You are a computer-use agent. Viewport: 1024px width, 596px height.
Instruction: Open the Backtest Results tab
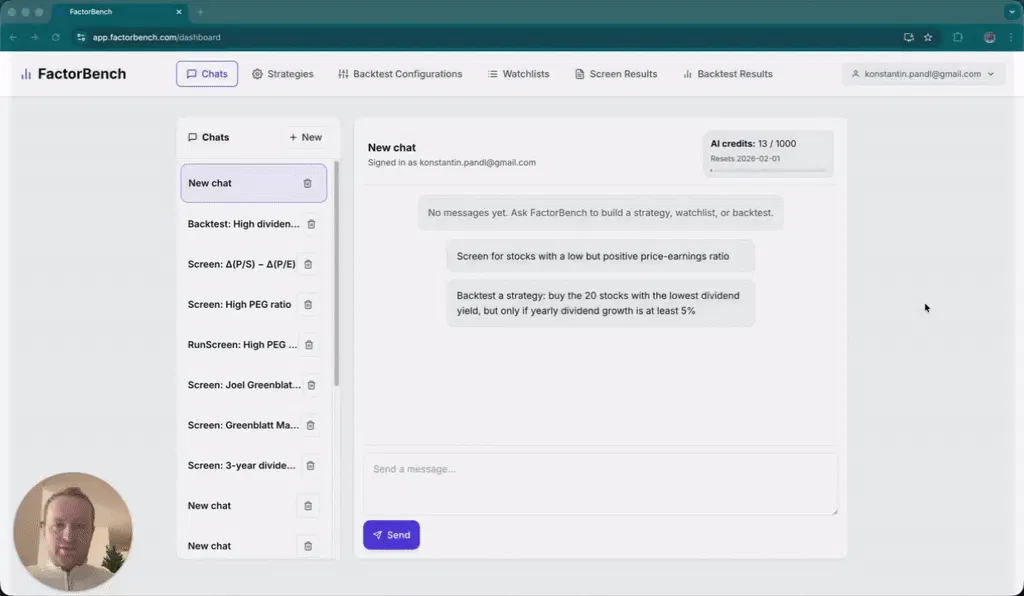click(x=728, y=74)
